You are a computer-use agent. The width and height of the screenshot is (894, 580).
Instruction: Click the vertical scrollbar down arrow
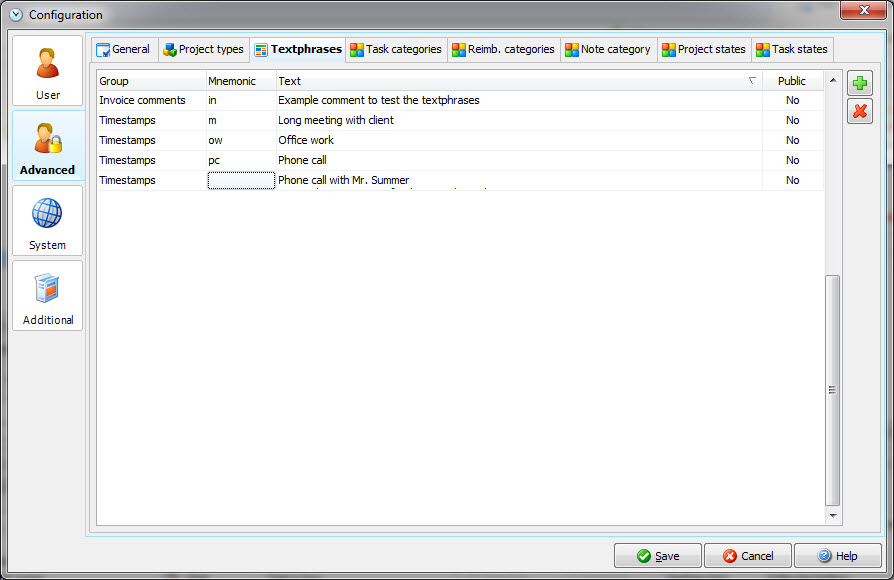pos(832,516)
